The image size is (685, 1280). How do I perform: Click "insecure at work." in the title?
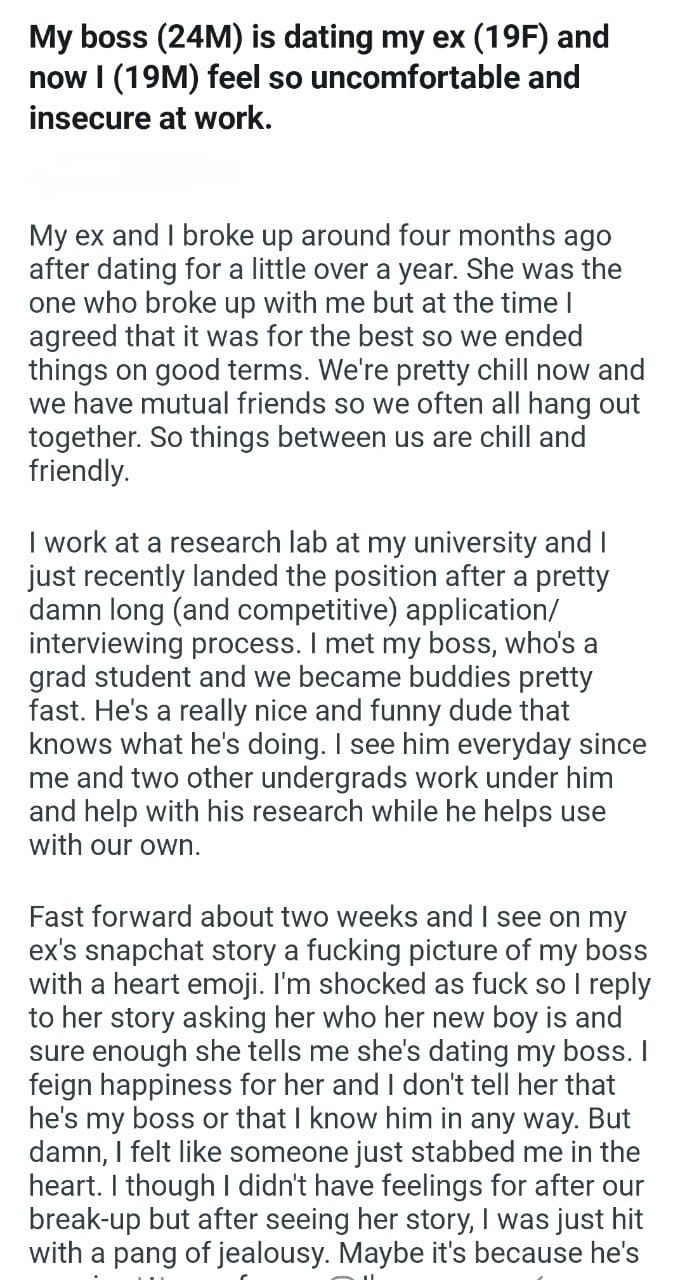pos(150,116)
